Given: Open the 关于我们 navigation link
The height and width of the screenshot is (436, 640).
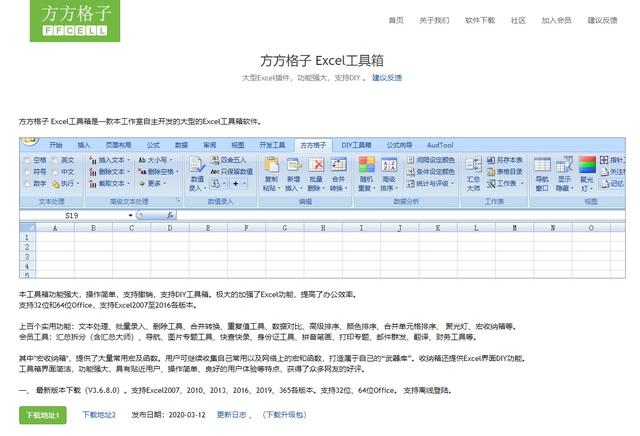Looking at the screenshot, I should 434,20.
